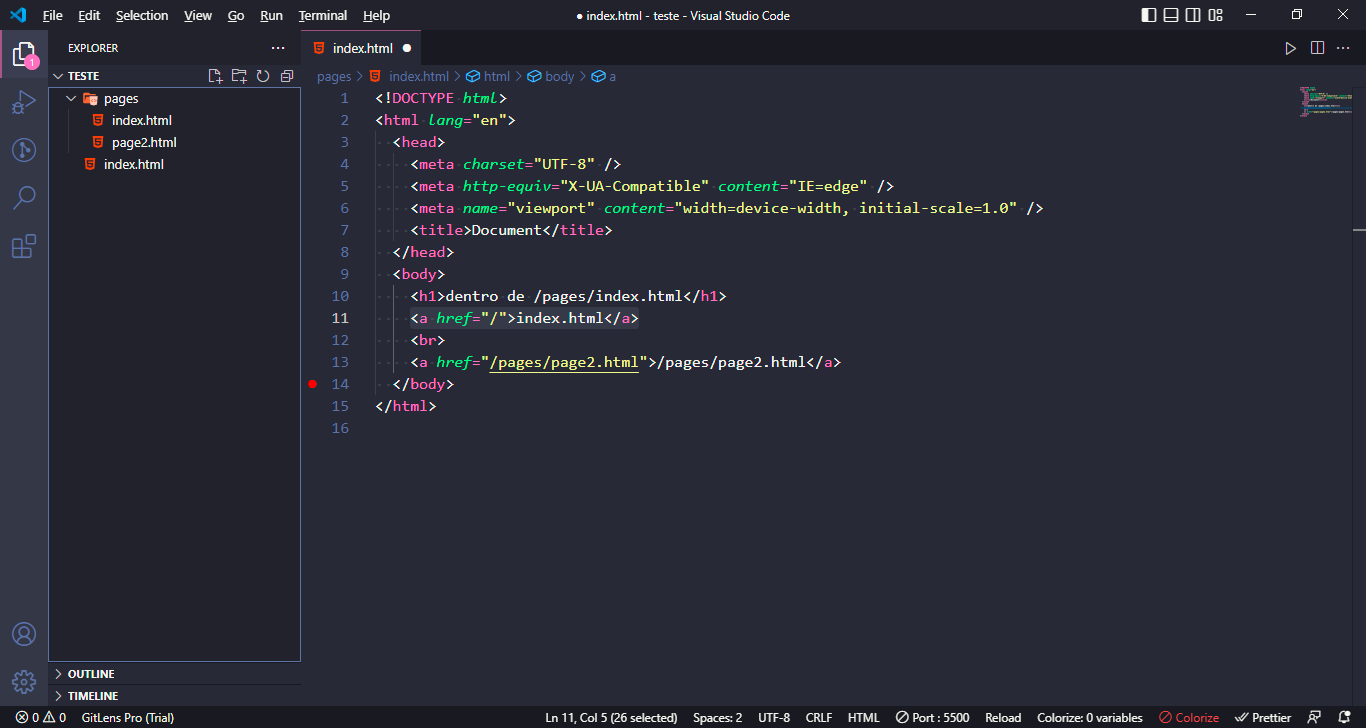Change line endings via CRLF

(819, 717)
